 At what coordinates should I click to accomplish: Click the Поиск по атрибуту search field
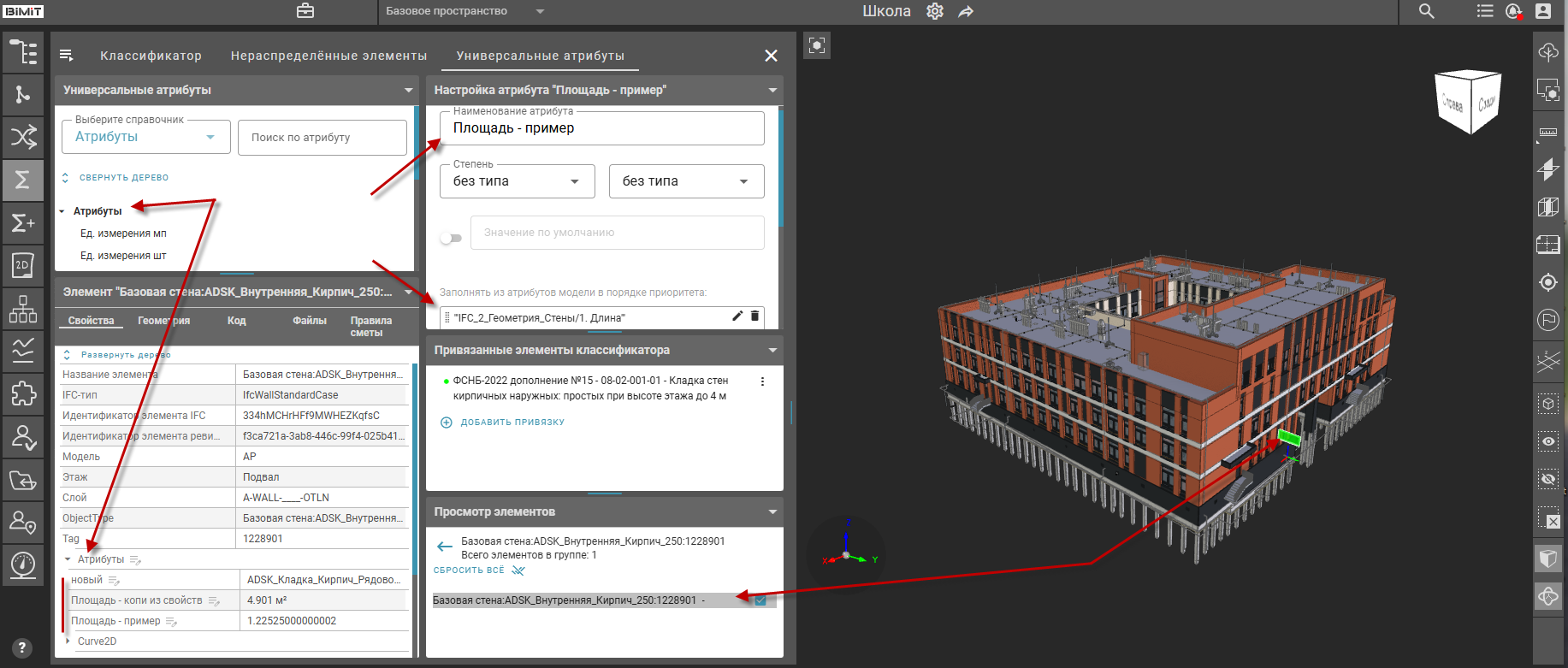(322, 138)
